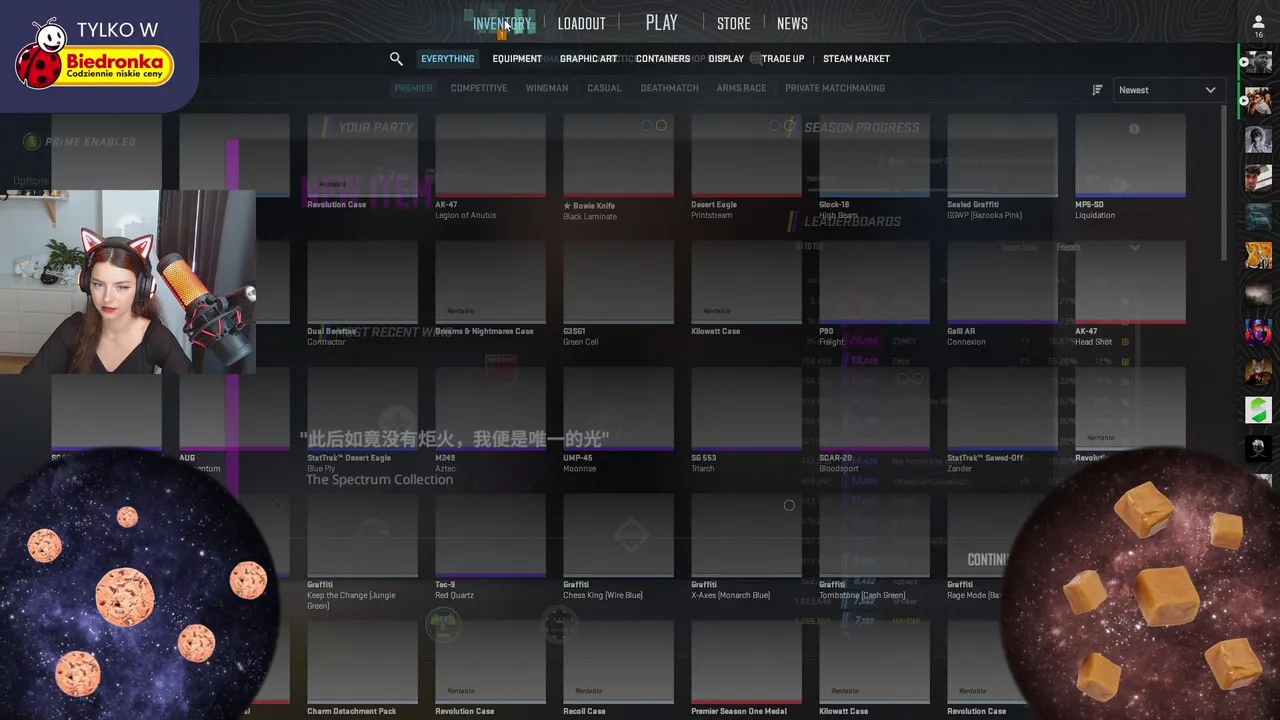Image resolution: width=1280 pixels, height=720 pixels.
Task: Select the Chess King Wire Blue graffiti
Action: point(618,548)
